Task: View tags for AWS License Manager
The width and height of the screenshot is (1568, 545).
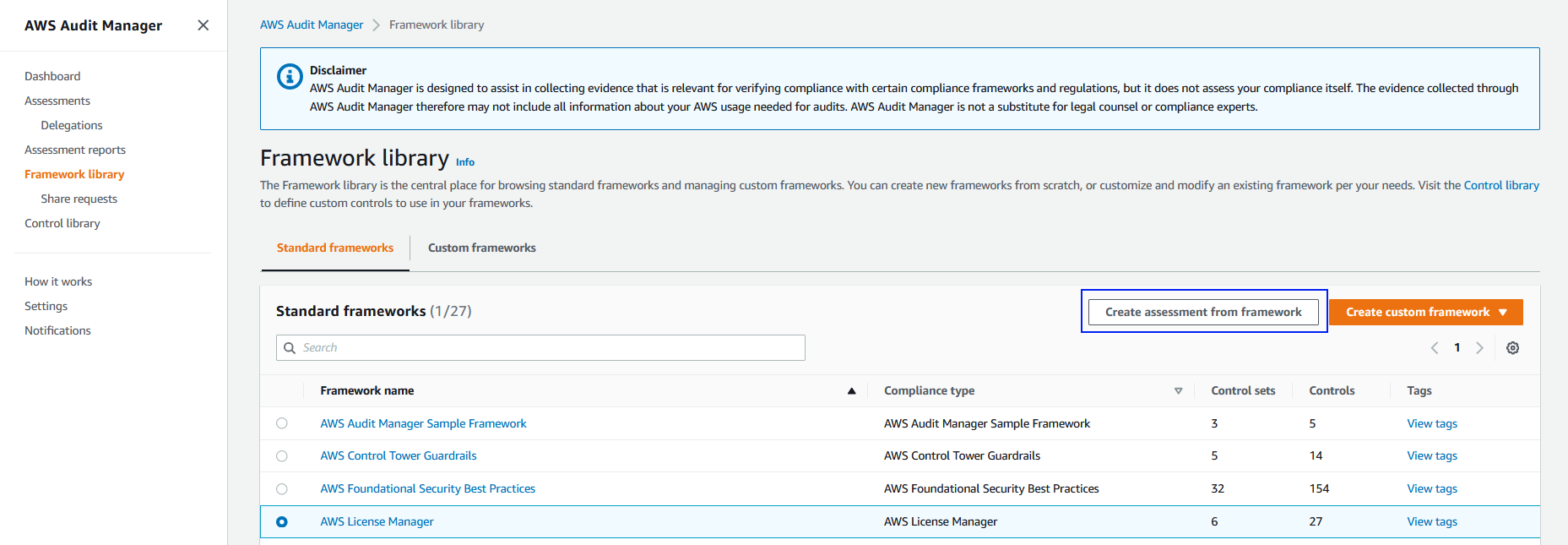Action: 1432,521
